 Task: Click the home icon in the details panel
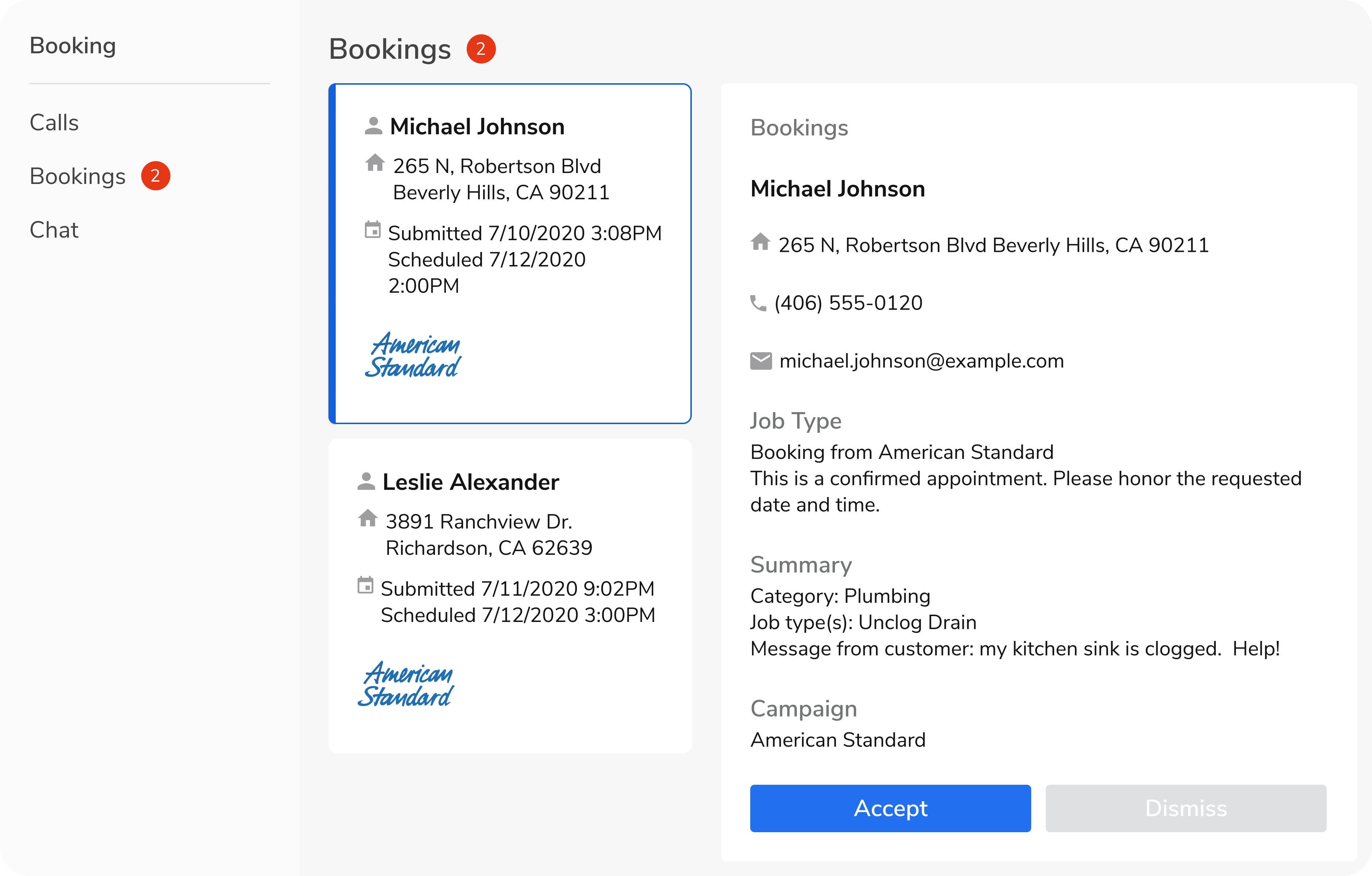click(761, 242)
